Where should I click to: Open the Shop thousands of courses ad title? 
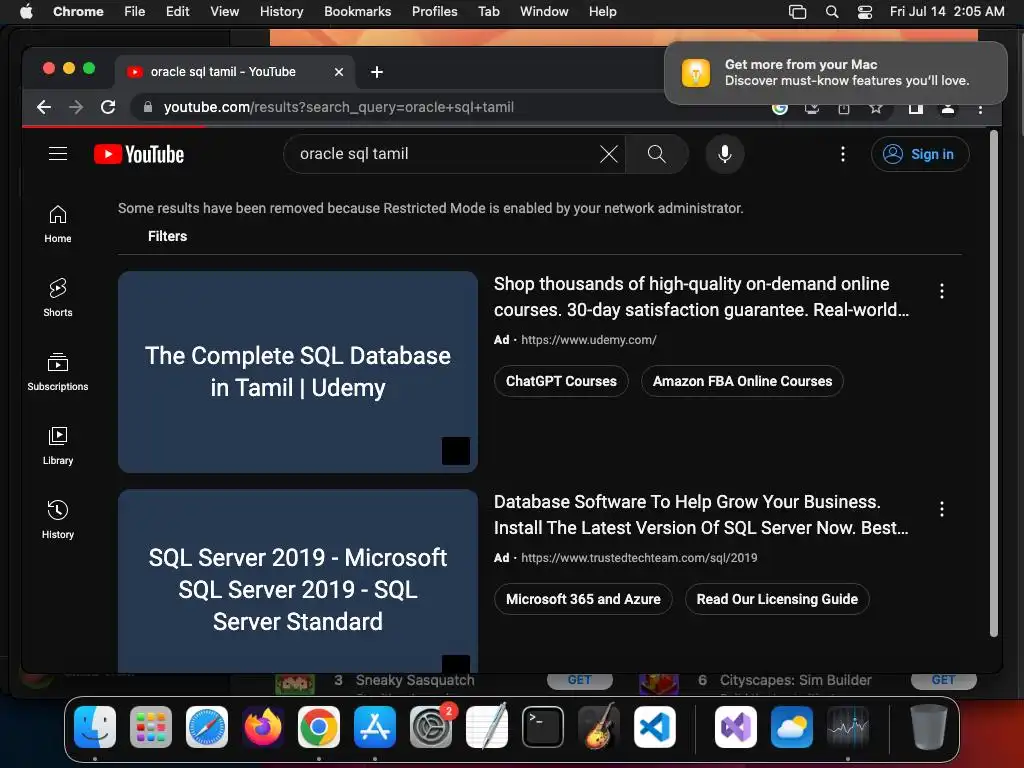[701, 297]
